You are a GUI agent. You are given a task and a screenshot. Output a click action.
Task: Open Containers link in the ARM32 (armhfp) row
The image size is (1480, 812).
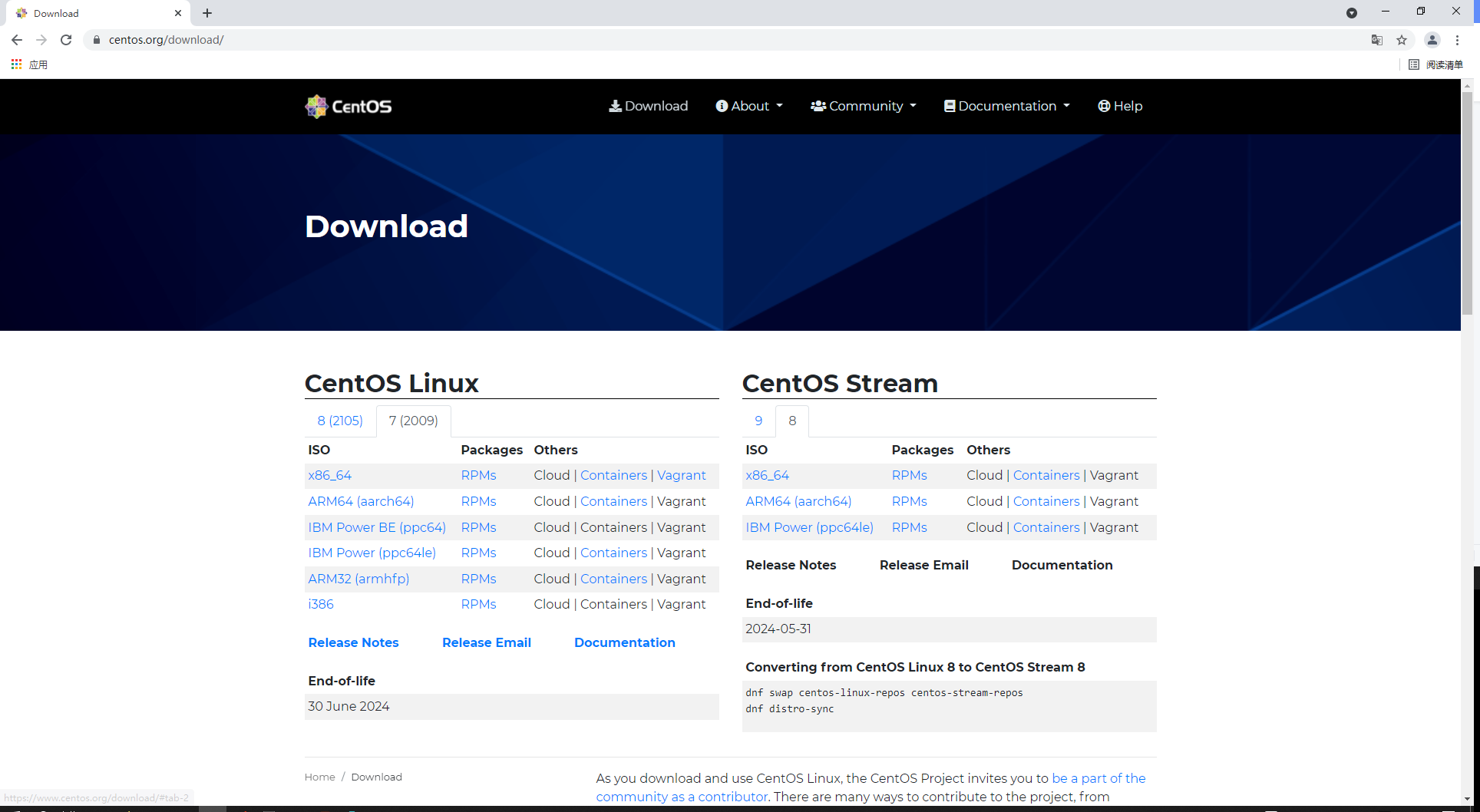click(x=613, y=579)
